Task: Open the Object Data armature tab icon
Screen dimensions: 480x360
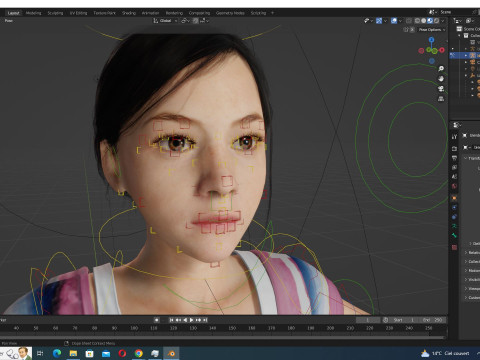Action: [454, 226]
